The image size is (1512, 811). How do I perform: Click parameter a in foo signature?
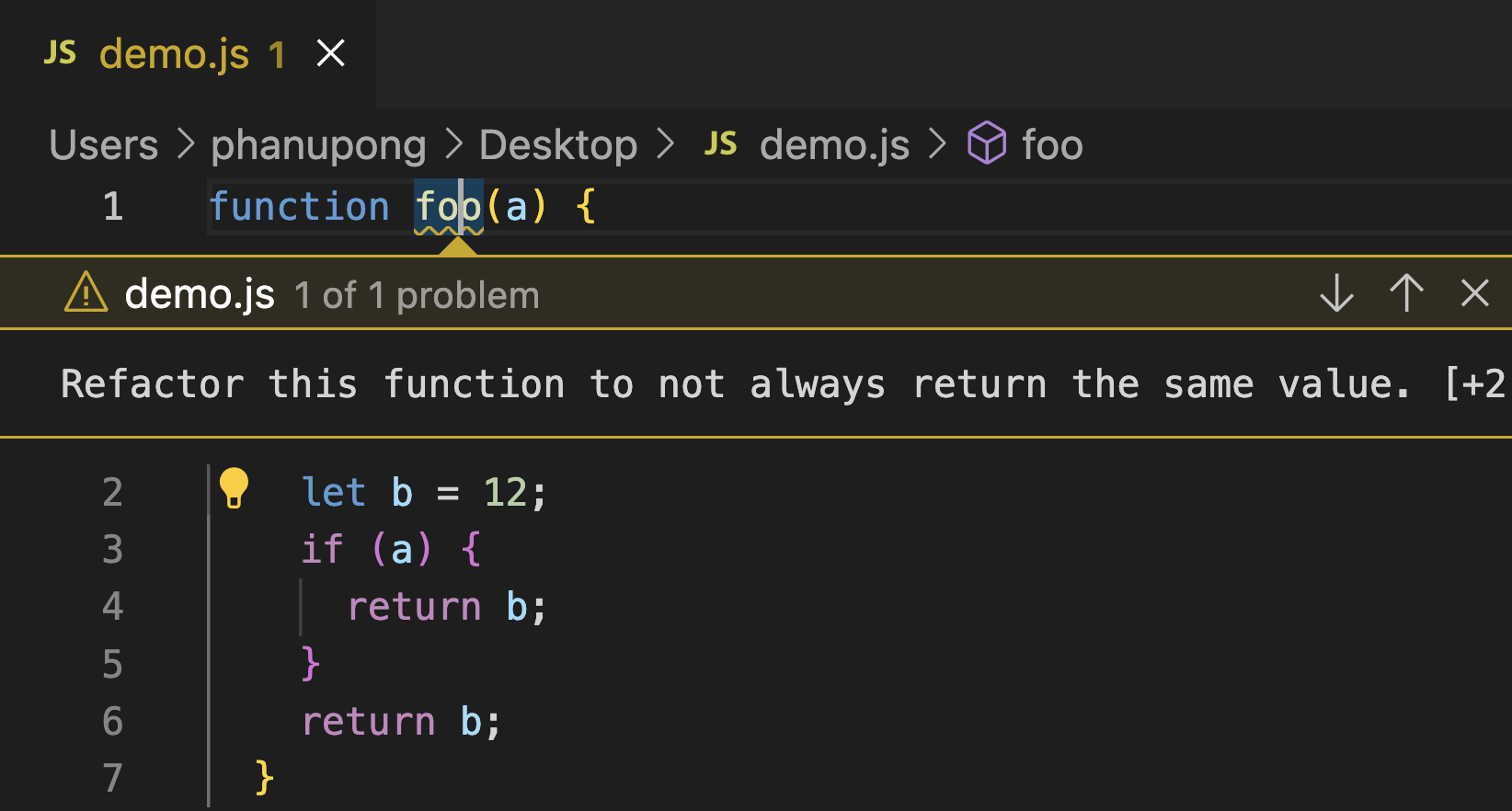coord(517,208)
